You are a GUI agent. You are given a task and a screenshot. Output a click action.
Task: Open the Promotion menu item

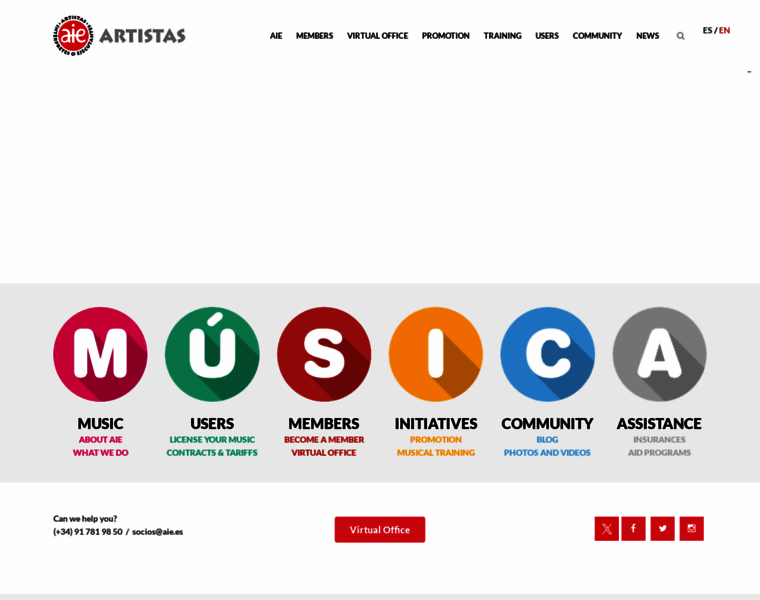(x=445, y=36)
